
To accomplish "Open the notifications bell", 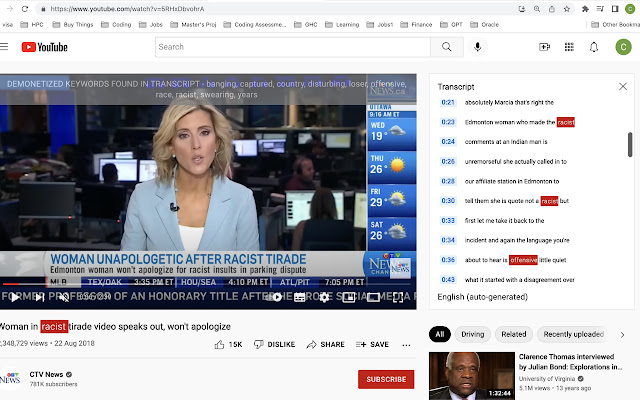I will [594, 47].
